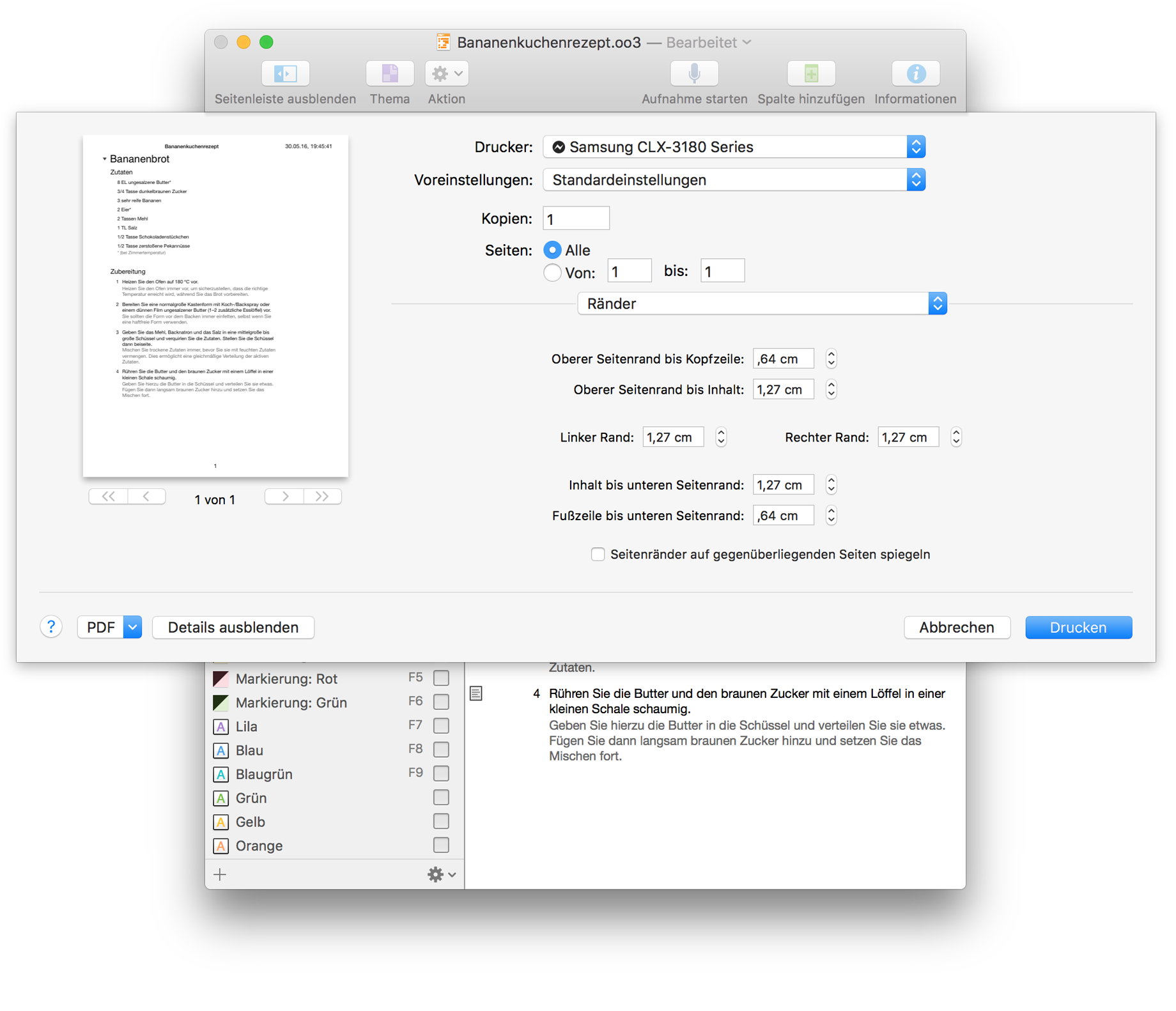The height and width of the screenshot is (1011, 1176).
Task: Open the Aktion gear menu
Action: point(446,74)
